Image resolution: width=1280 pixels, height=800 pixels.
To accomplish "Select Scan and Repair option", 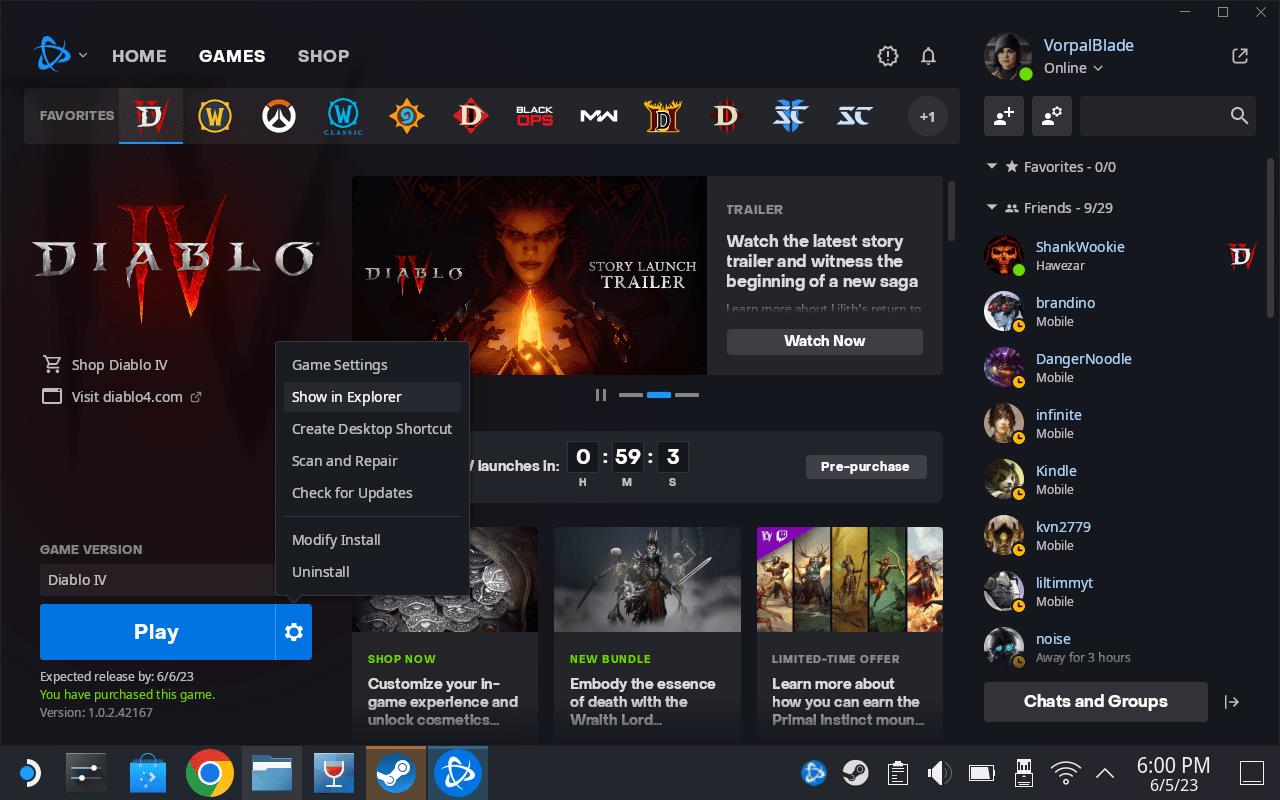I will click(x=345, y=461).
